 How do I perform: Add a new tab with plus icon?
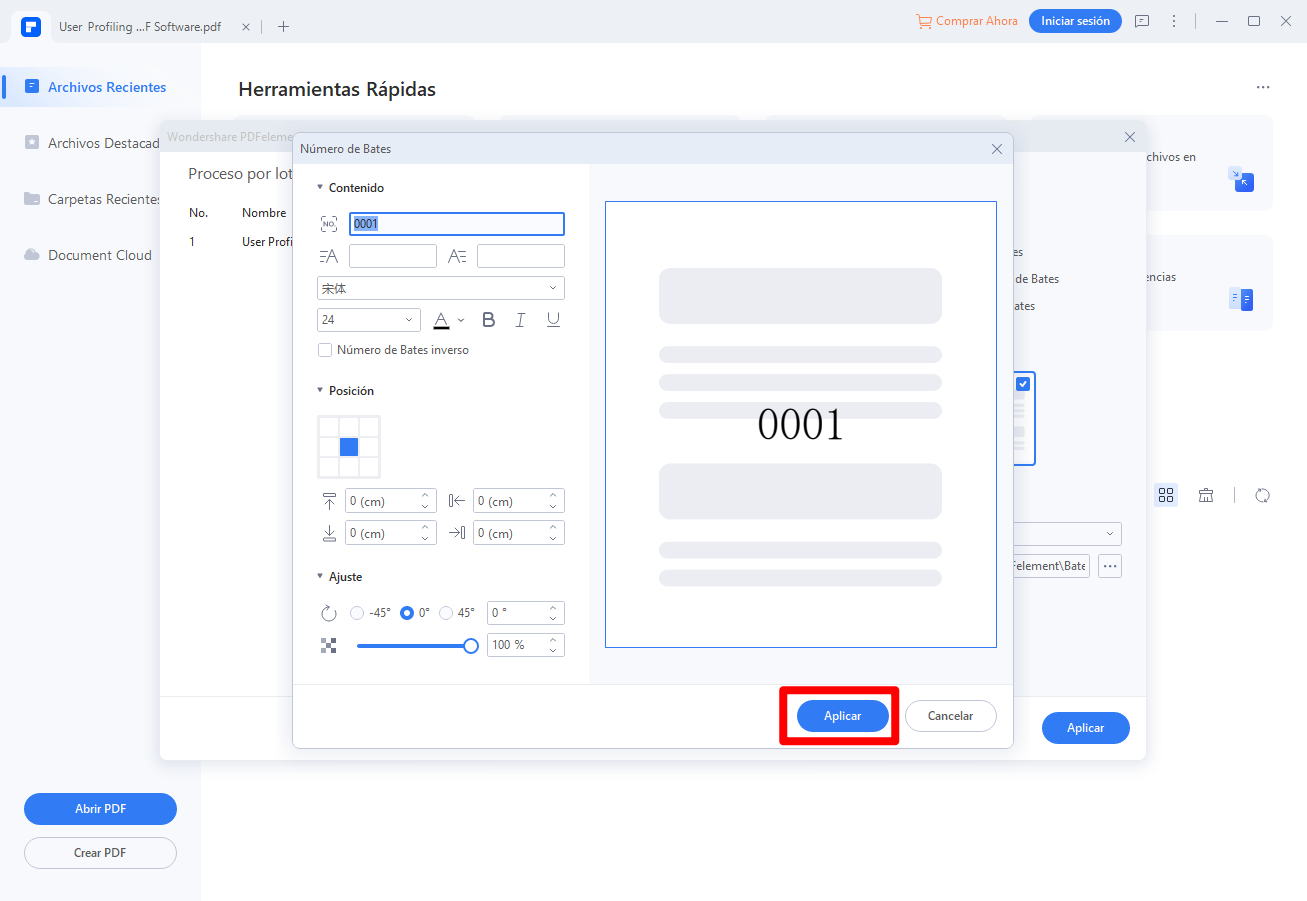point(283,27)
